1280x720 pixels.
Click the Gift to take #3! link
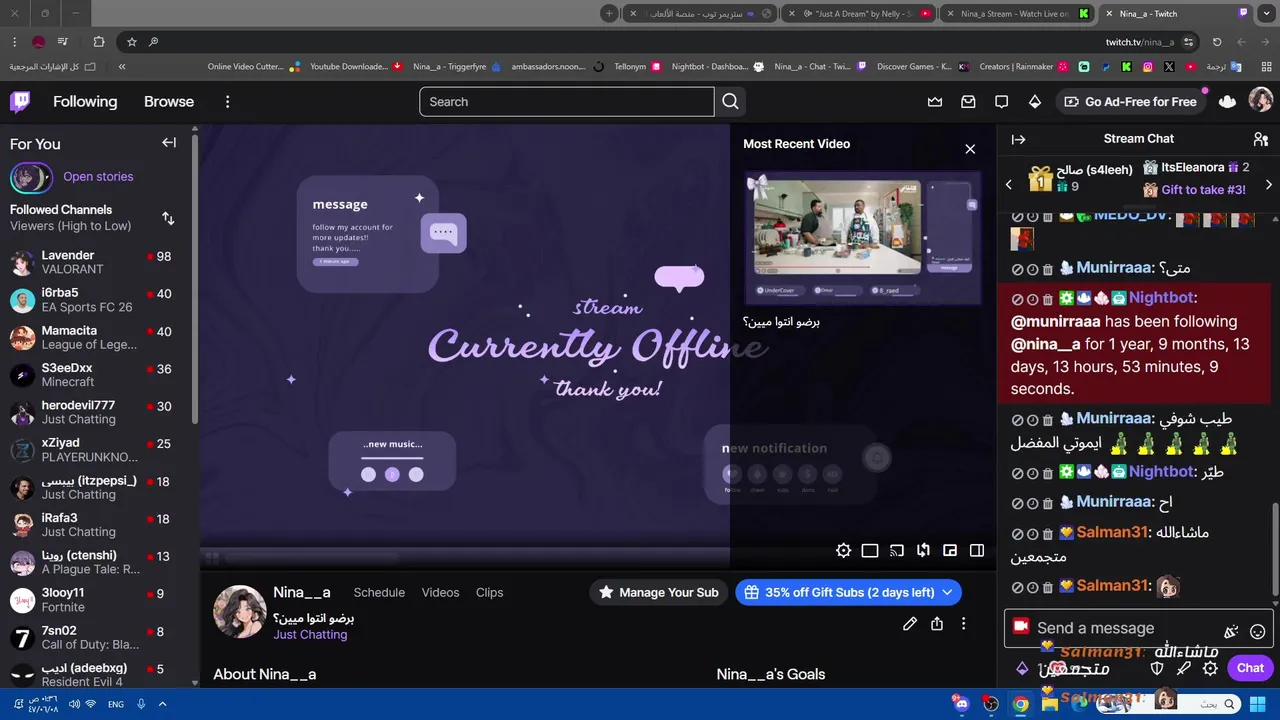coord(1203,190)
